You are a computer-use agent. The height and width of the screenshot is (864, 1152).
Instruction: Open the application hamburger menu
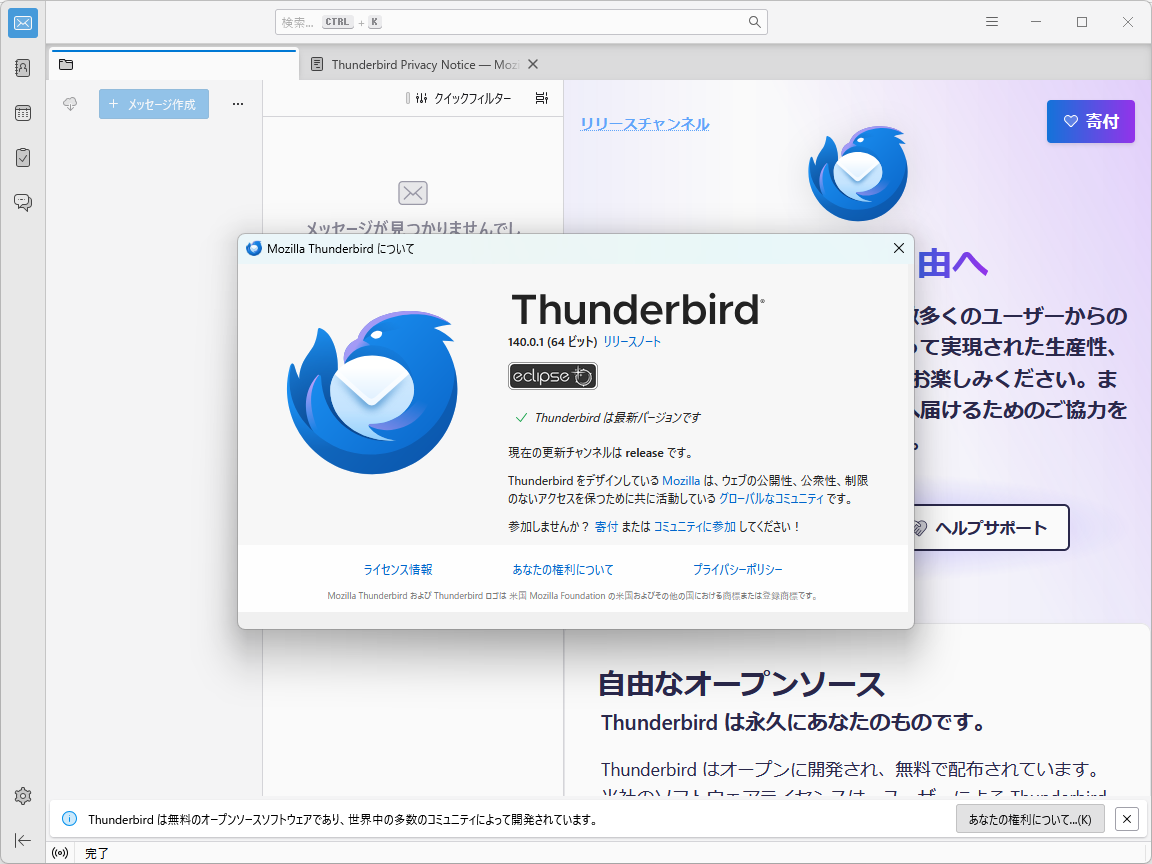pyautogui.click(x=991, y=21)
